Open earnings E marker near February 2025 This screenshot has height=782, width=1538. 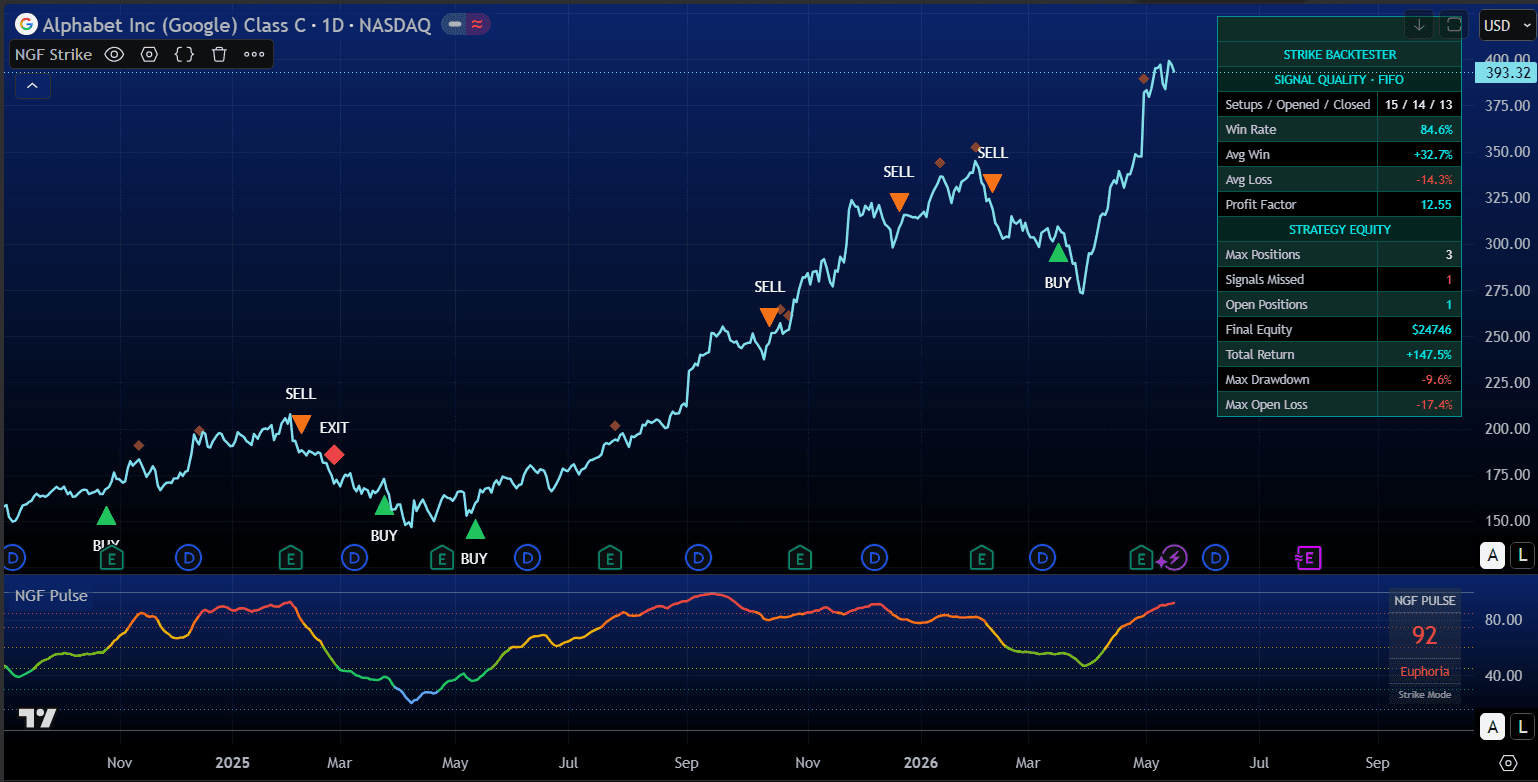(290, 557)
